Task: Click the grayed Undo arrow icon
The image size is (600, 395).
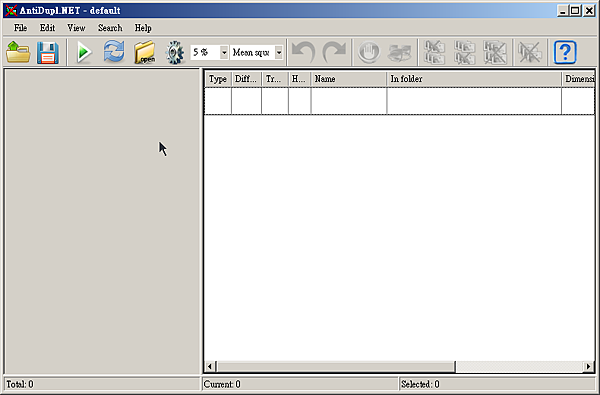Action: (x=303, y=52)
